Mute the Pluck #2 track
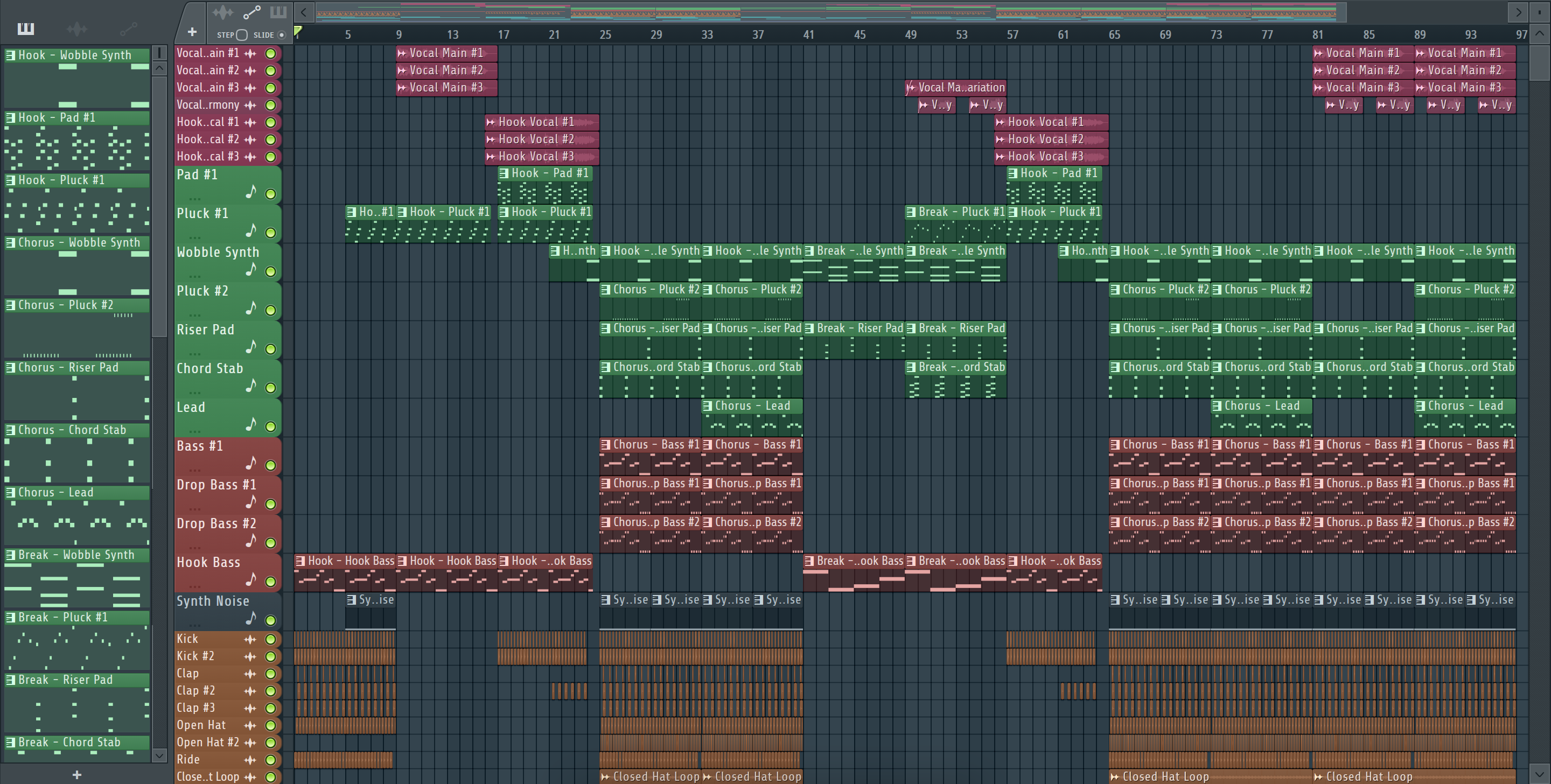 point(271,310)
